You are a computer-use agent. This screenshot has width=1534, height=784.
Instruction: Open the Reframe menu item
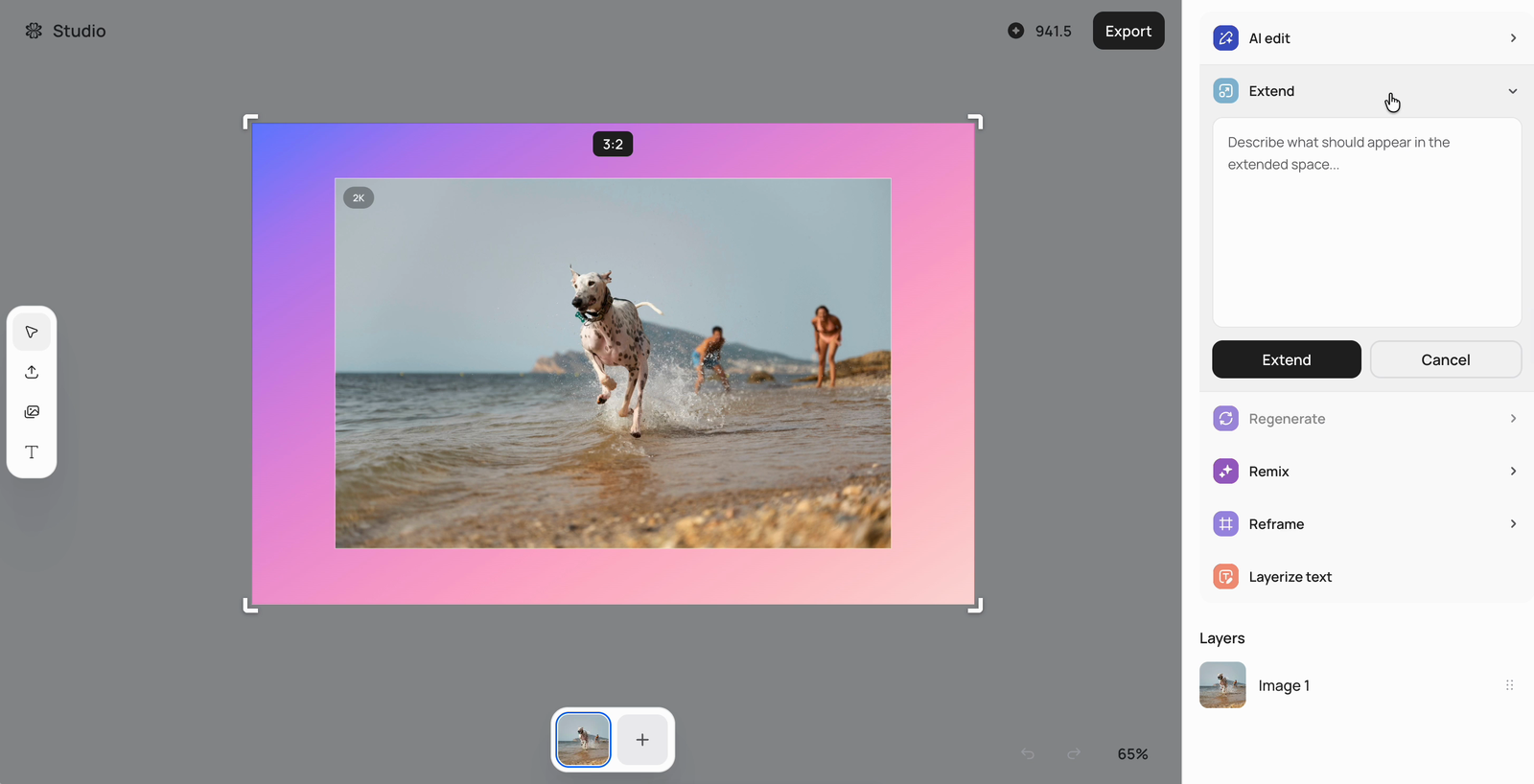[1366, 524]
